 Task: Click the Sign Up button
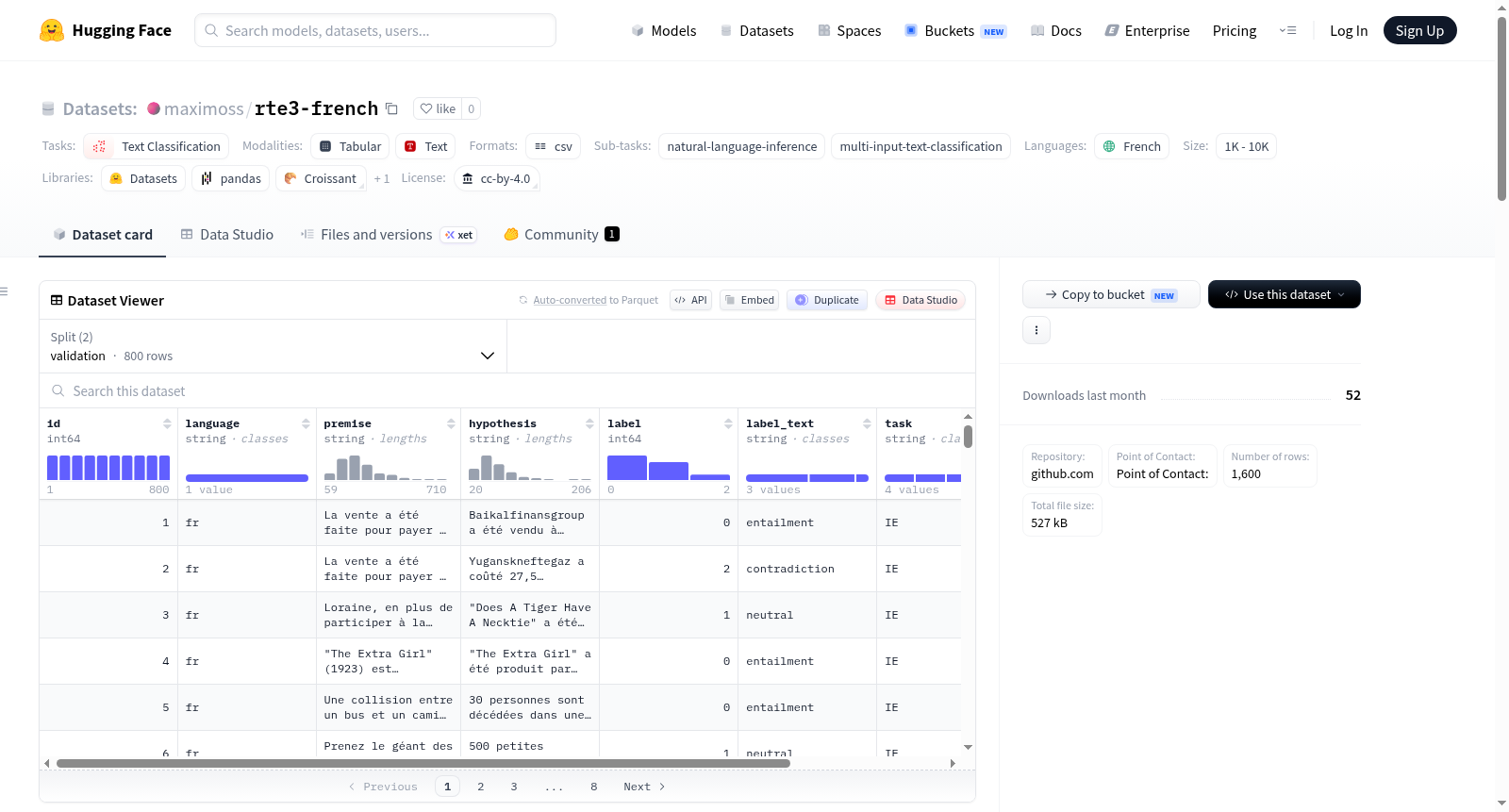coord(1419,30)
